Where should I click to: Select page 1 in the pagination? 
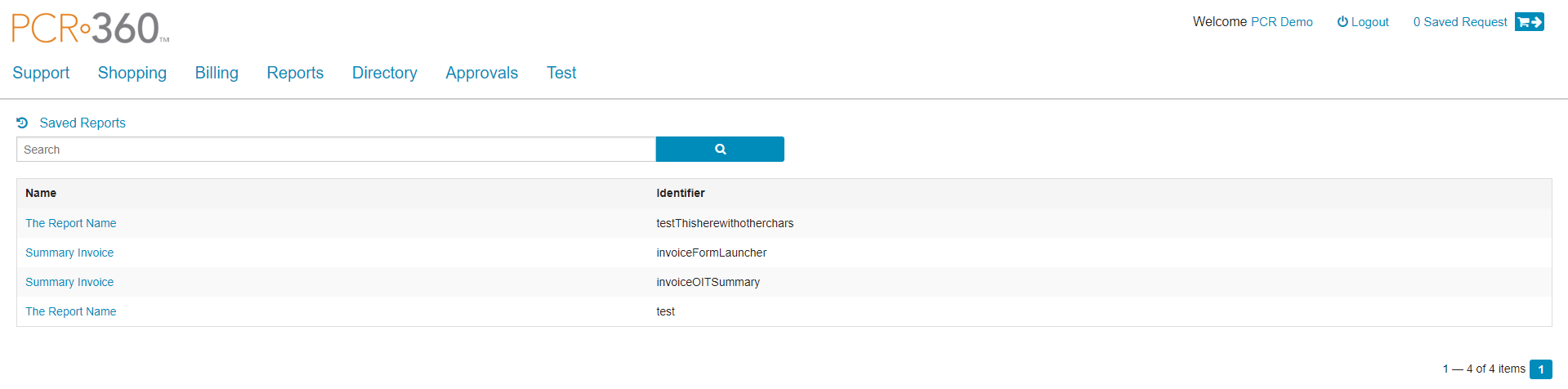[1540, 369]
